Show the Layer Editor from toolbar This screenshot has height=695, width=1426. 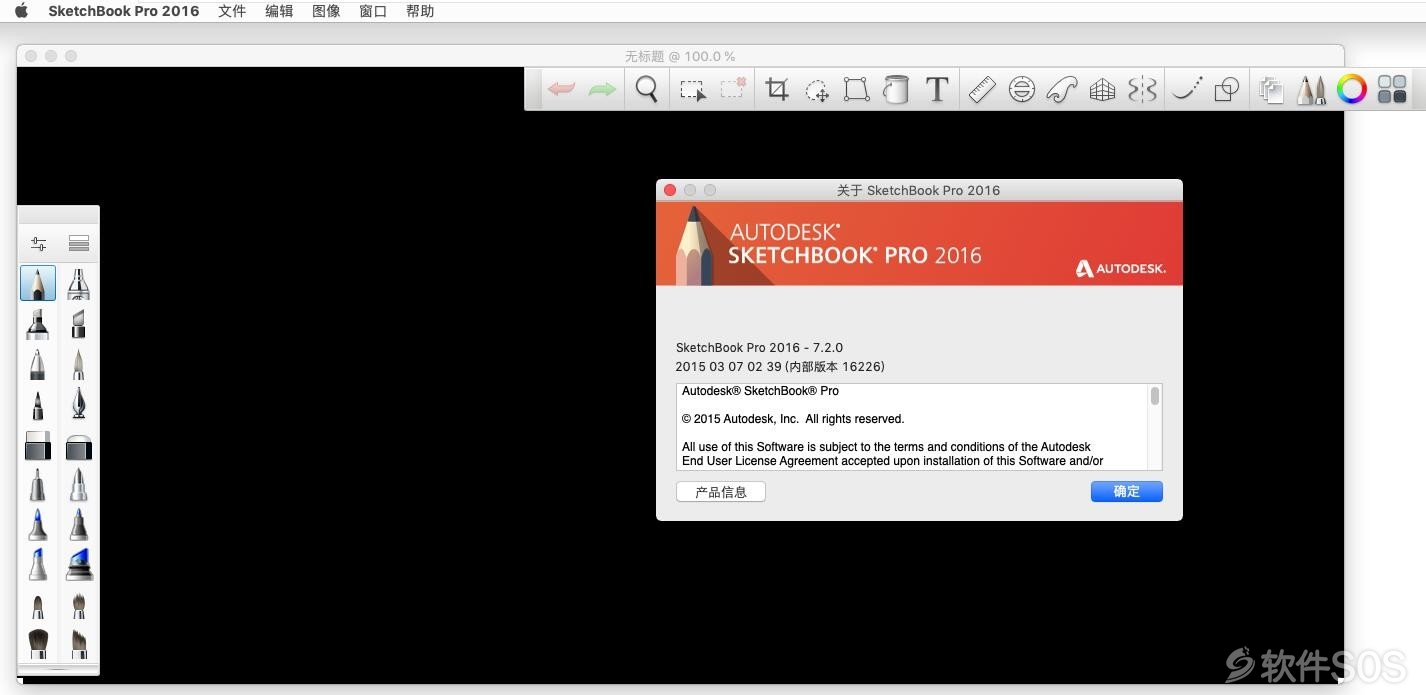pyautogui.click(x=1271, y=90)
